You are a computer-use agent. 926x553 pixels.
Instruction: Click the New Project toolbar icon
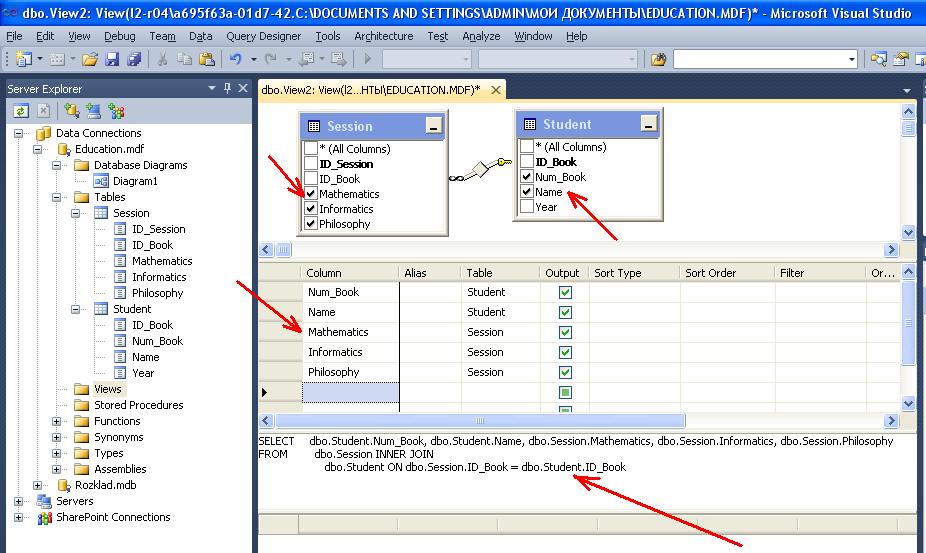24,59
